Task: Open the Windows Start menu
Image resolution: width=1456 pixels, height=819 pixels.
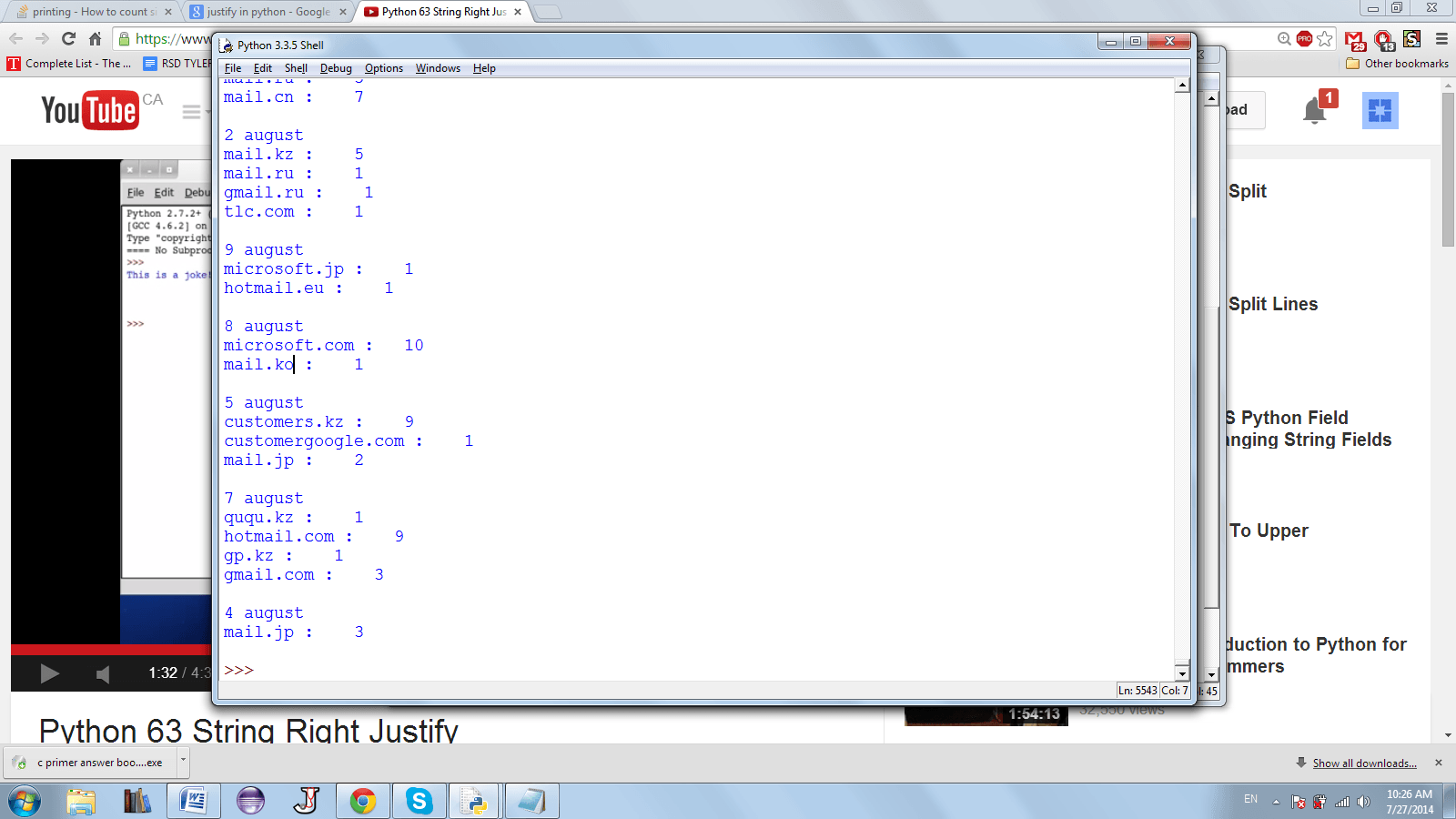Action: click(x=25, y=802)
